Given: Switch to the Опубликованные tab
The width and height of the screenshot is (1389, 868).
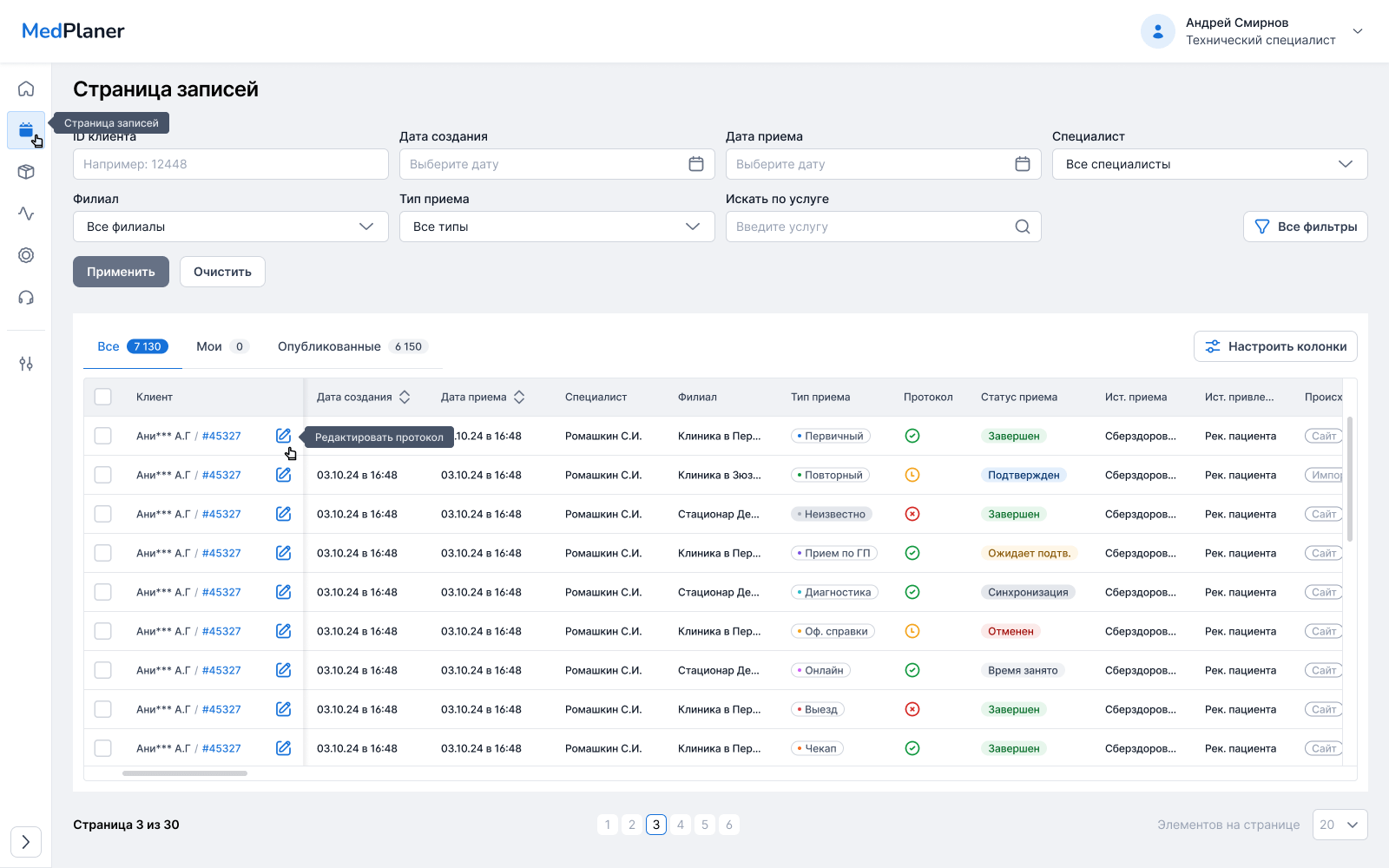Looking at the screenshot, I should (329, 346).
